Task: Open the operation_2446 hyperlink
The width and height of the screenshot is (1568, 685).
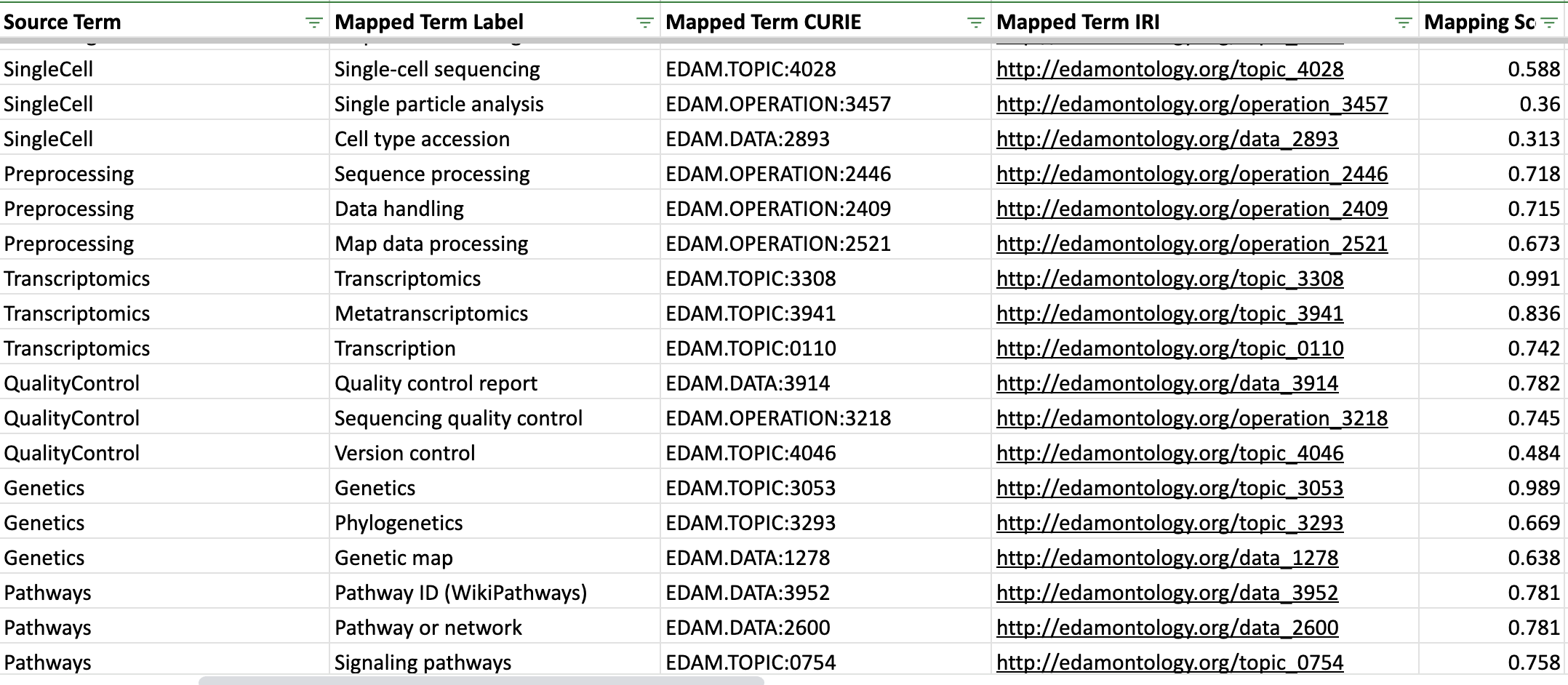Action: coord(1191,174)
